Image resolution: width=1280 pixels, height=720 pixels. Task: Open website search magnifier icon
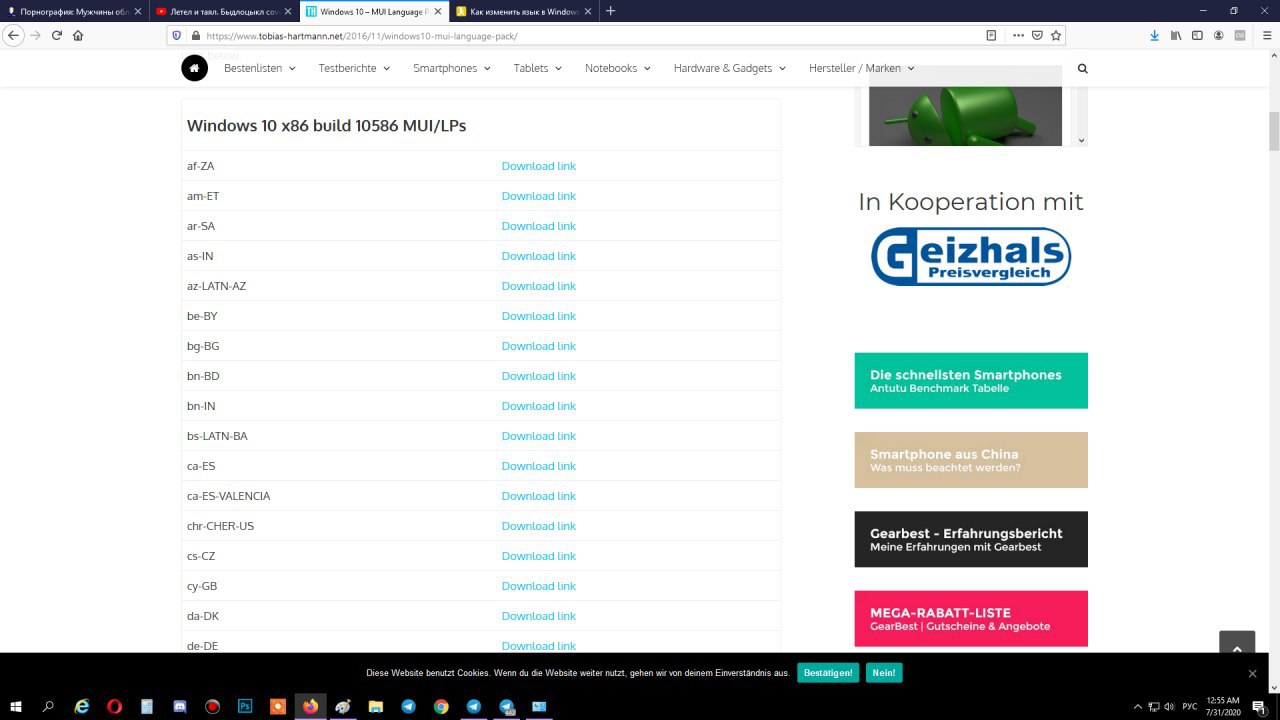tap(1082, 68)
